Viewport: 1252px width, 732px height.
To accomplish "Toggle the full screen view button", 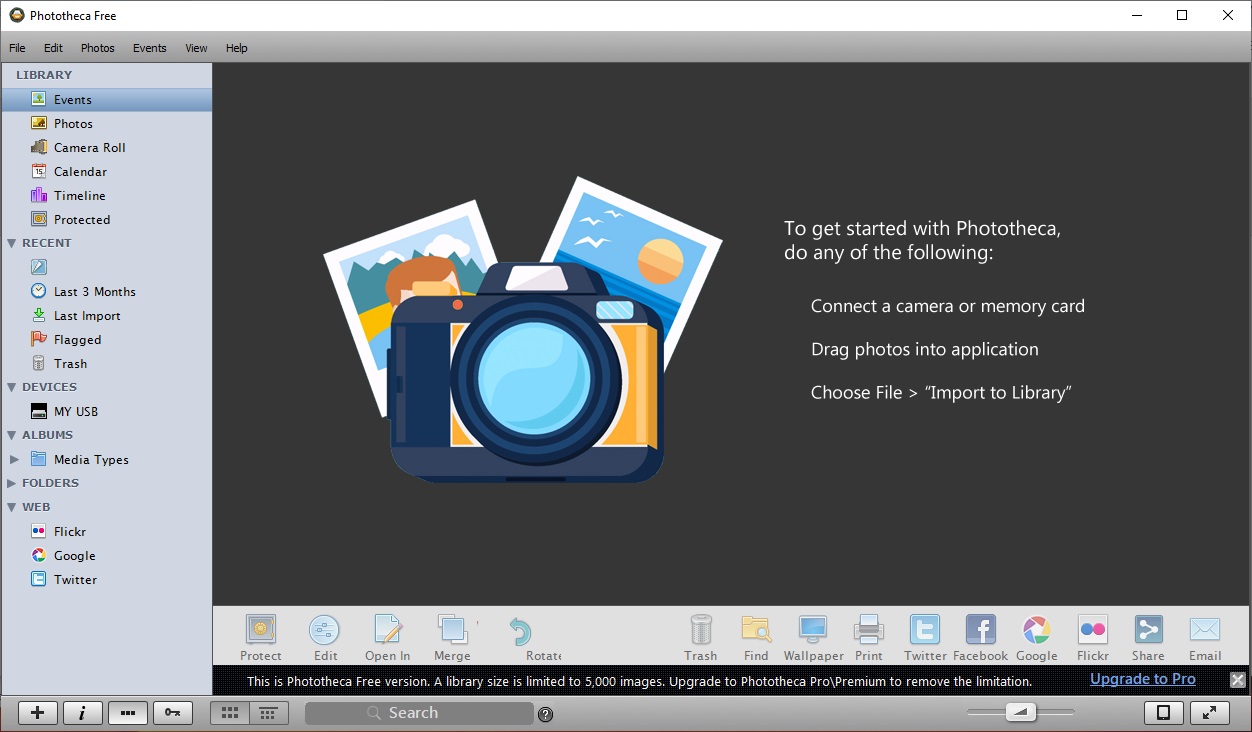I will click(x=1210, y=713).
